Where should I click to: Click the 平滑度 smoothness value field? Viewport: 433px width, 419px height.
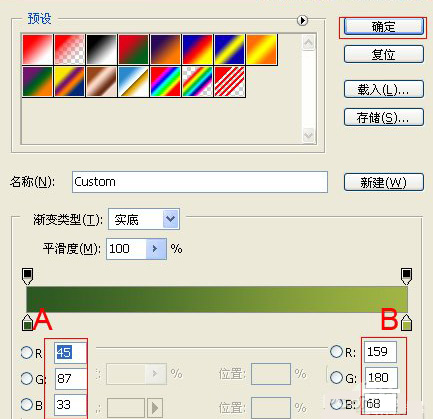pos(126,249)
